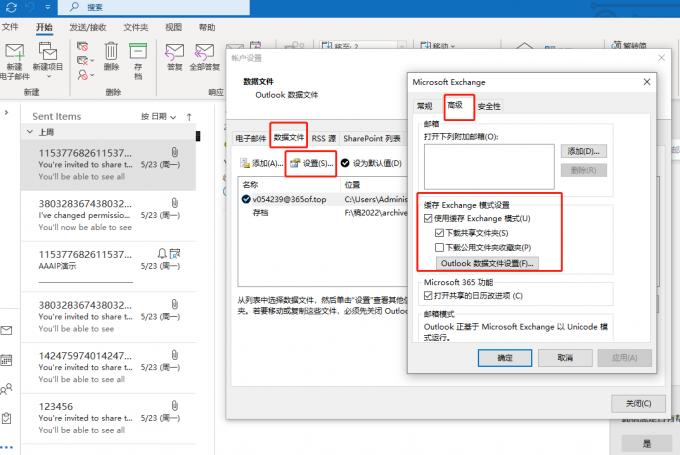Click reminder bell on AAAIP message

162,253
